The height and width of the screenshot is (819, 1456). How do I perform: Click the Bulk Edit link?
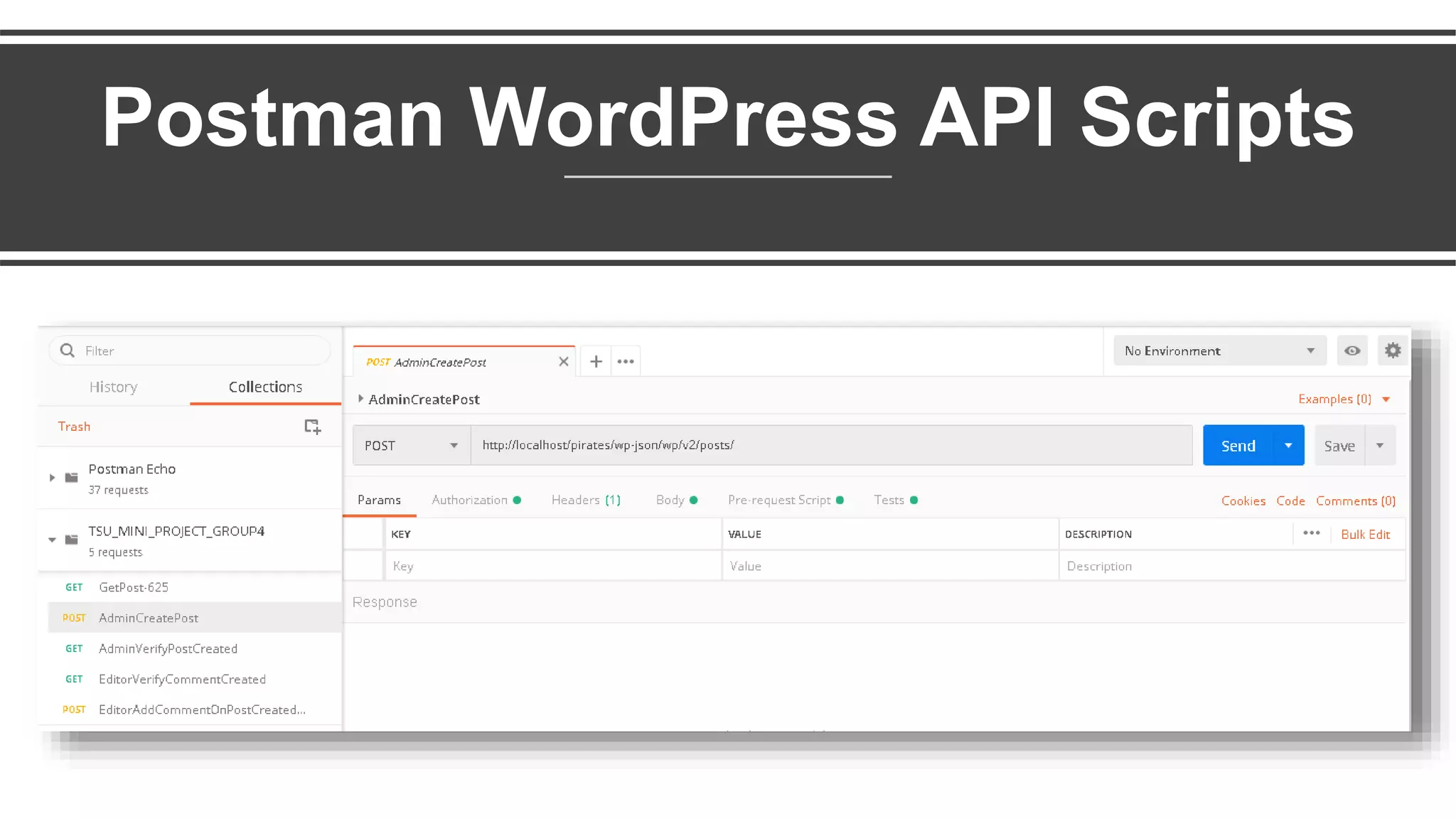point(1365,534)
